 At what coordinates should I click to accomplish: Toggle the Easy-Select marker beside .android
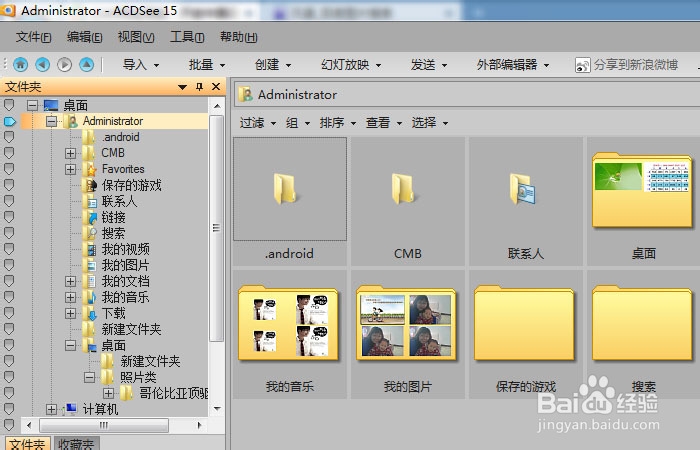click(x=9, y=137)
